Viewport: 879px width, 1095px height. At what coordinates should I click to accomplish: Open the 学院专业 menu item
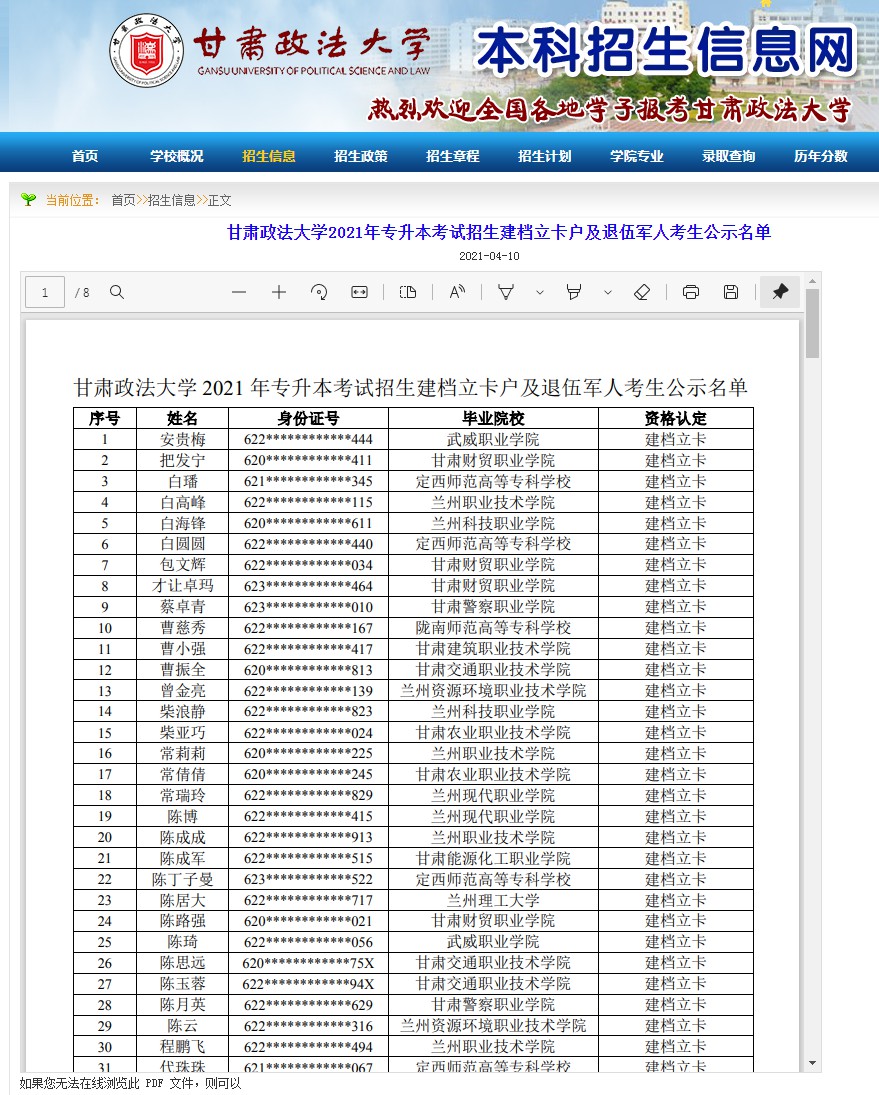click(637, 156)
